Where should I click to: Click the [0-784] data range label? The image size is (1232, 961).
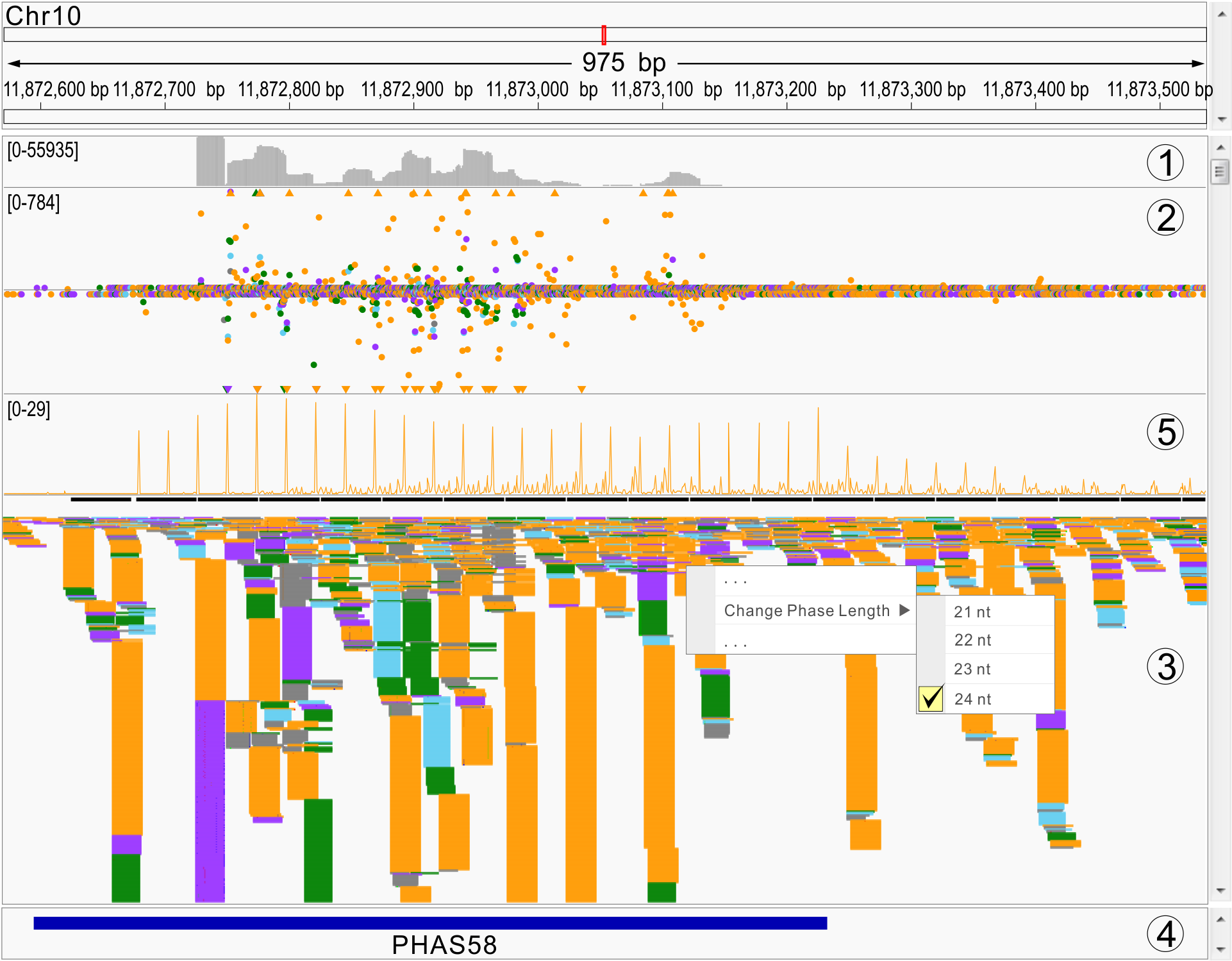[33, 203]
